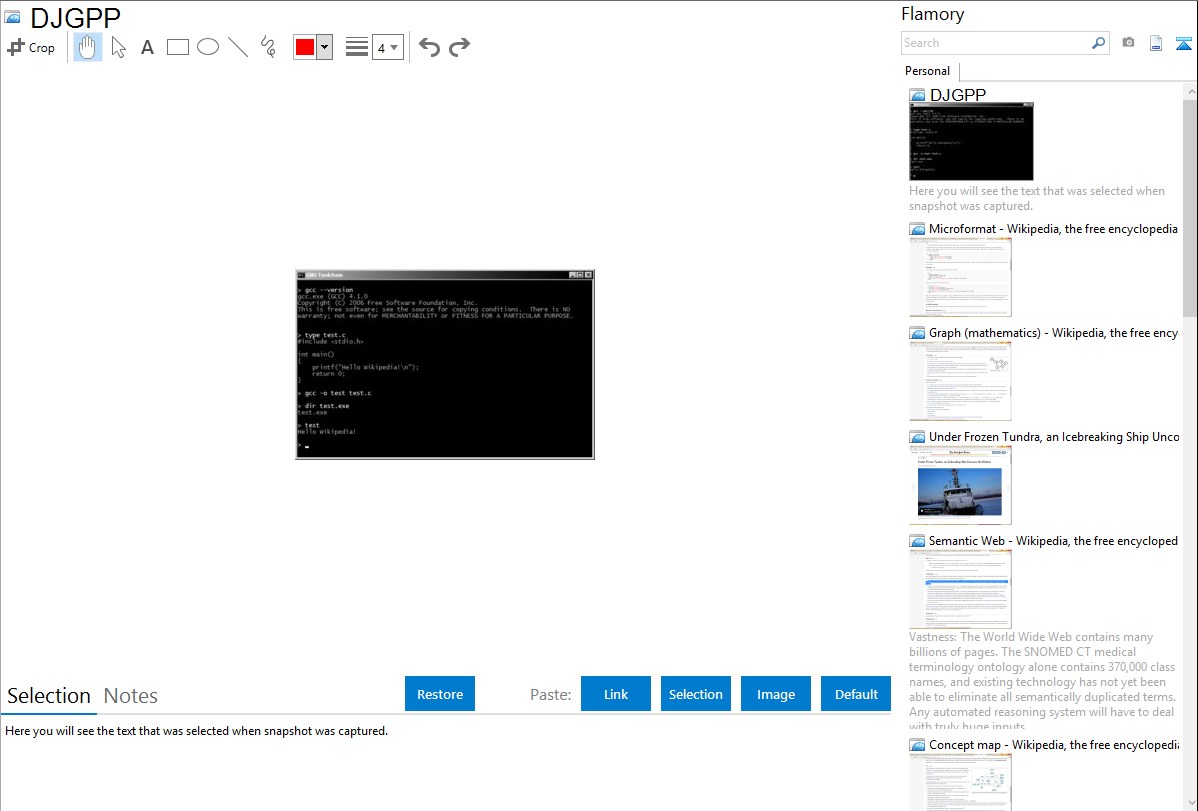Click the line thickness icon

click(356, 47)
